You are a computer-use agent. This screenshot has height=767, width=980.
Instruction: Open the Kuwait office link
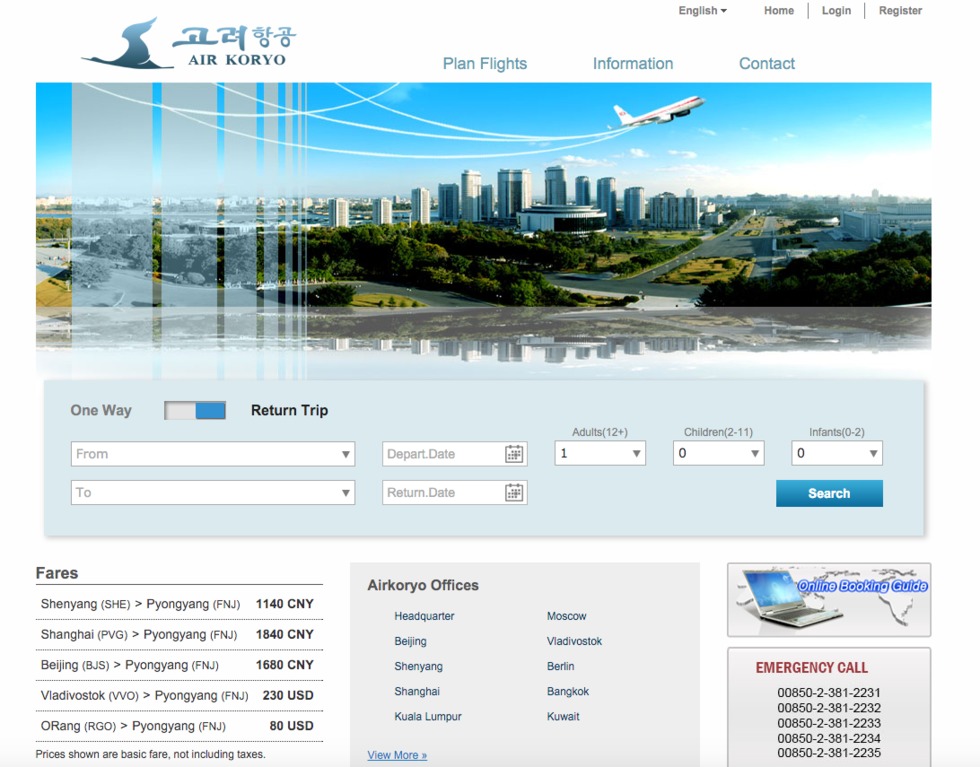click(563, 716)
